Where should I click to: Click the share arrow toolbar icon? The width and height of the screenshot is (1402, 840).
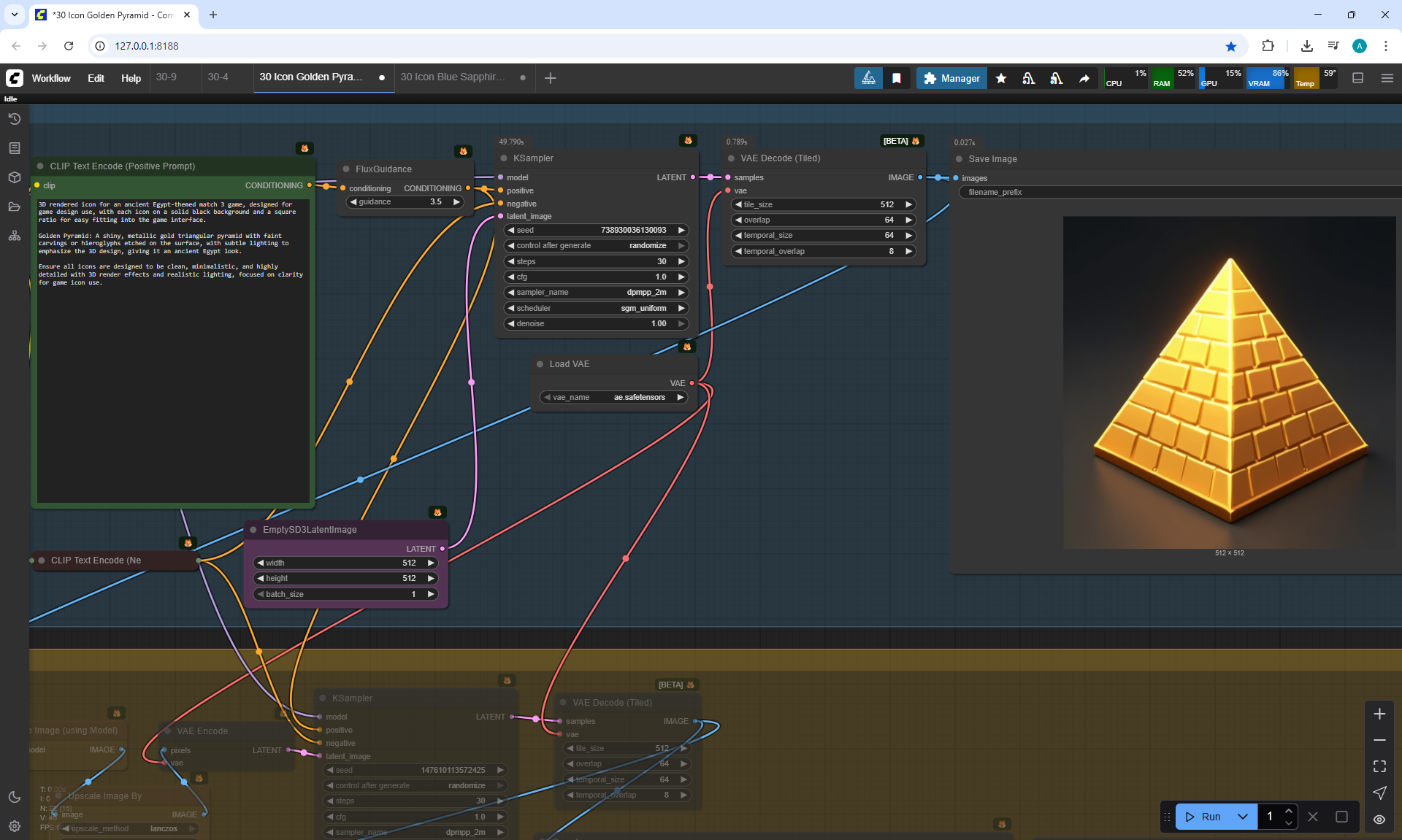[x=1084, y=78]
